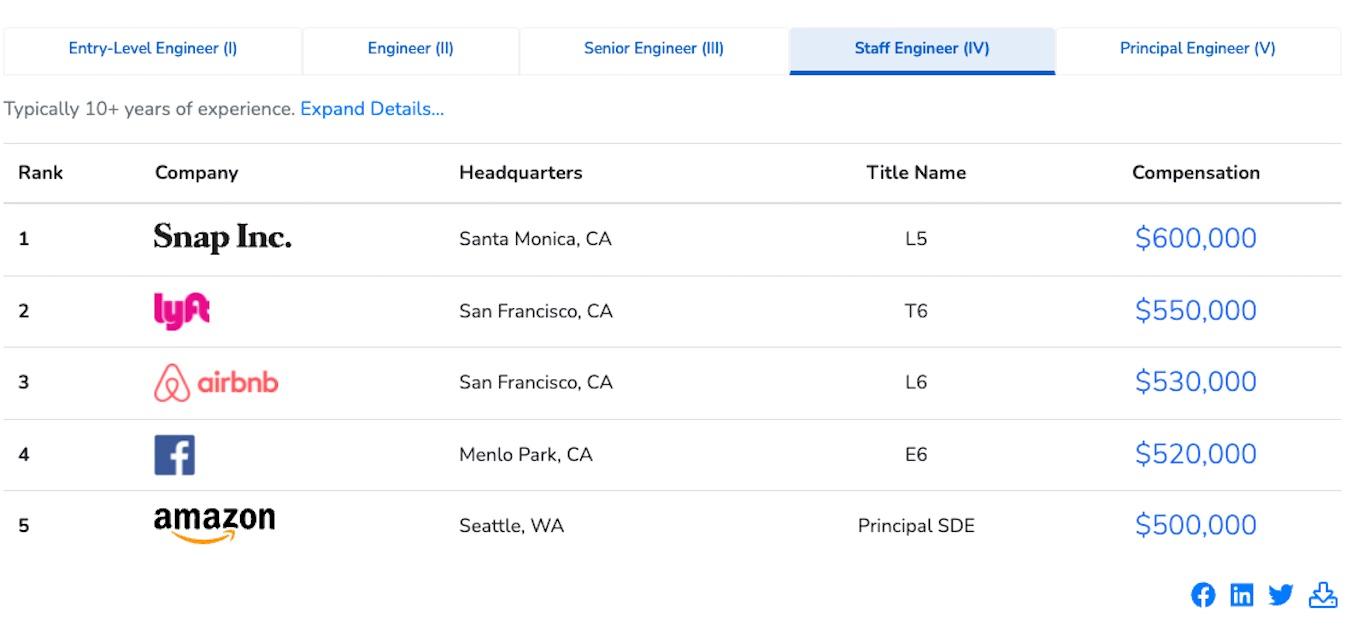Click Airbnb's $530,000 compensation value
This screenshot has height=625, width=1347.
[1195, 382]
